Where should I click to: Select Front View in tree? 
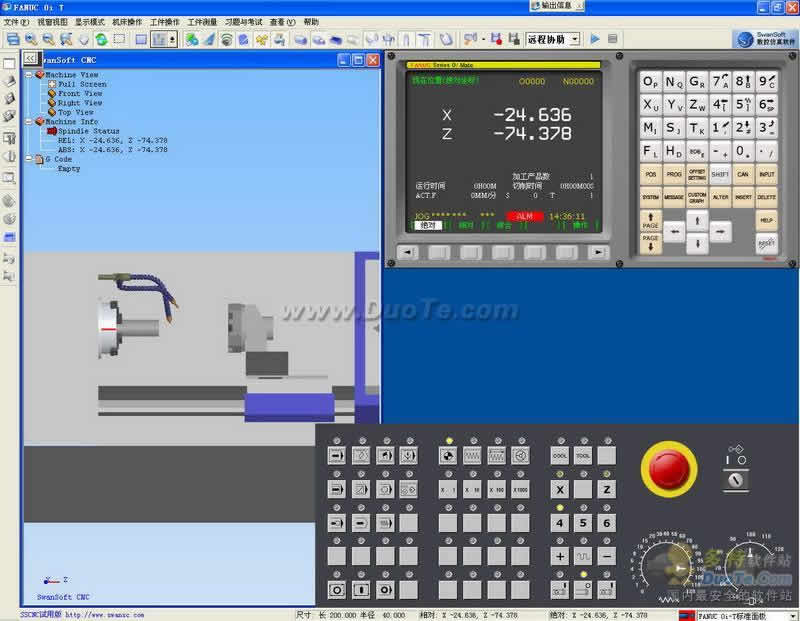coord(79,94)
